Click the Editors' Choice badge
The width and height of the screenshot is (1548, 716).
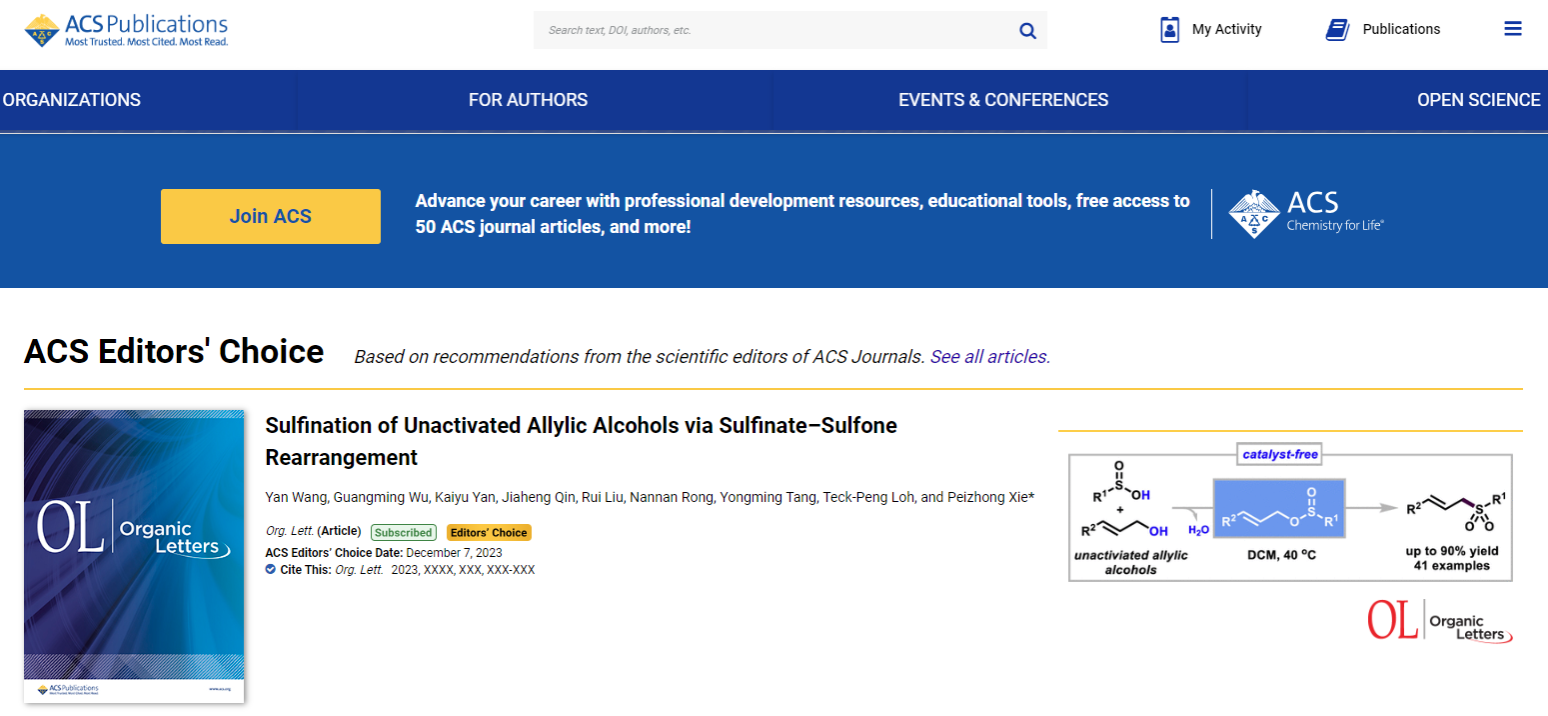pyautogui.click(x=489, y=533)
